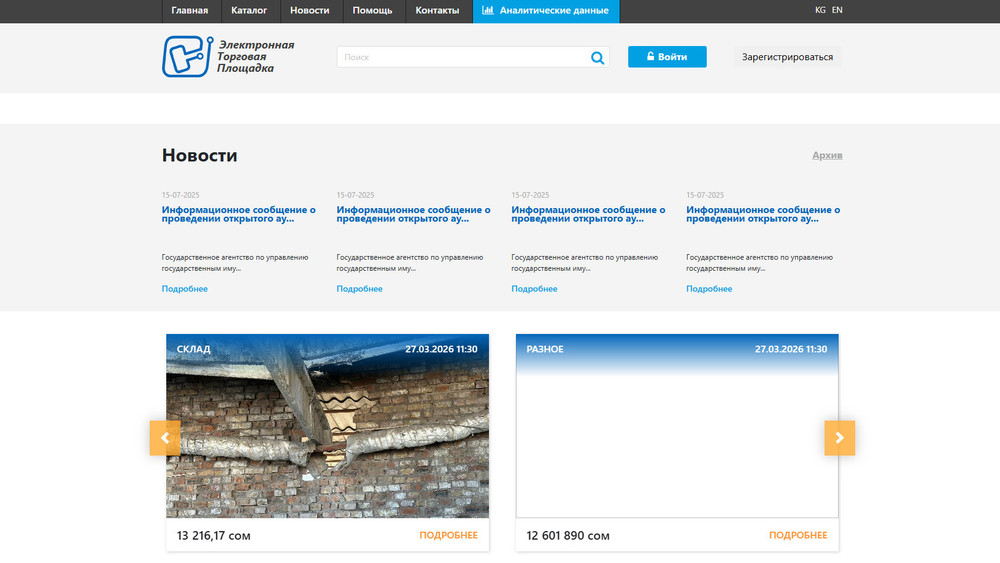Click into the Поиск search field
1000x563 pixels.
462,58
